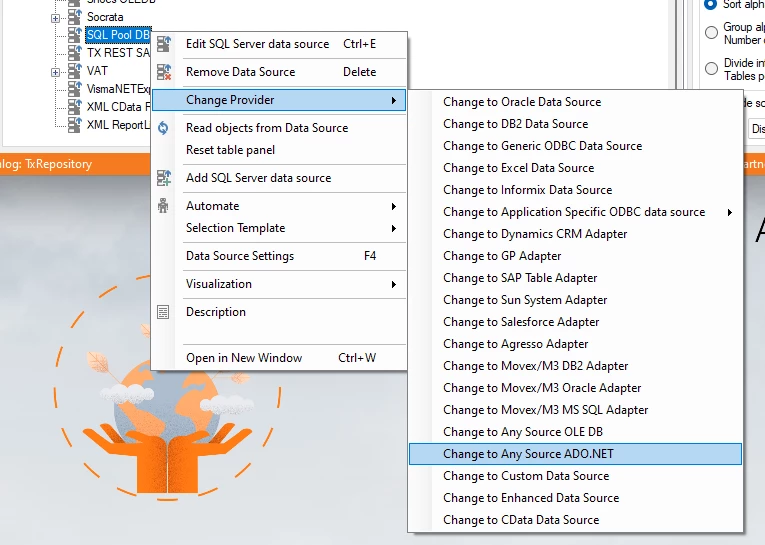
Task: Choose Data Source Settings
Action: point(279,256)
